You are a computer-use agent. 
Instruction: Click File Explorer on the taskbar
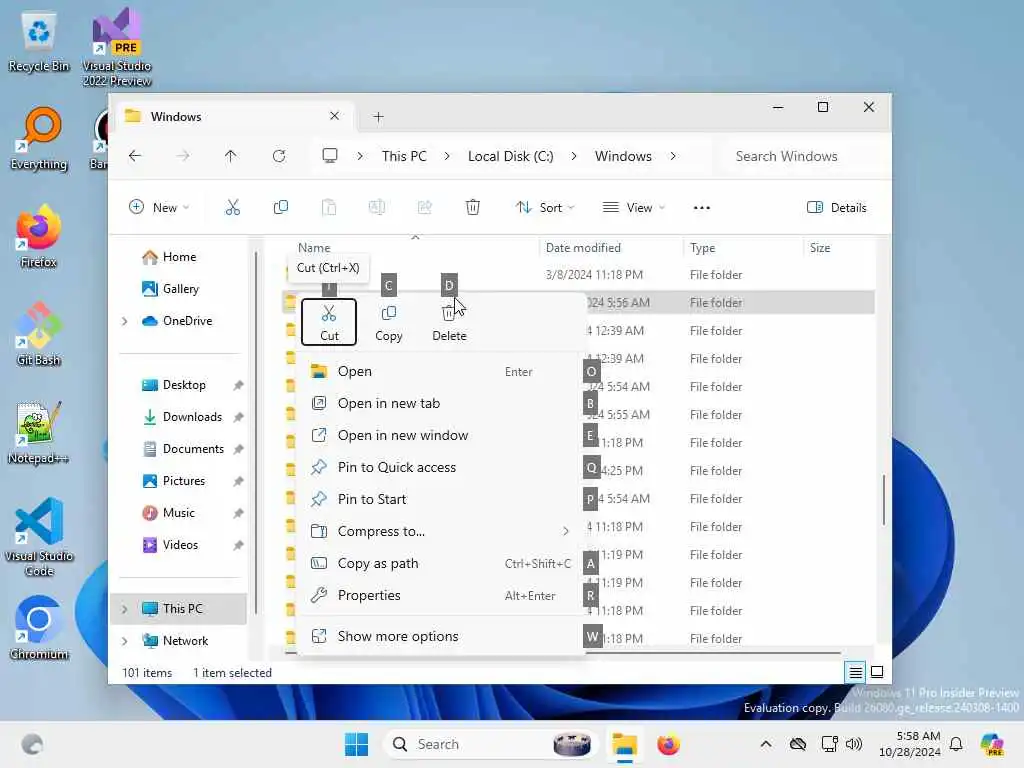[x=624, y=744]
